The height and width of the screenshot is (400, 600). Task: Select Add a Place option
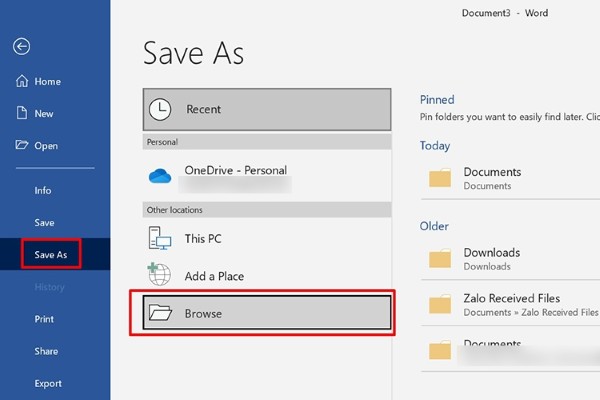(267, 276)
